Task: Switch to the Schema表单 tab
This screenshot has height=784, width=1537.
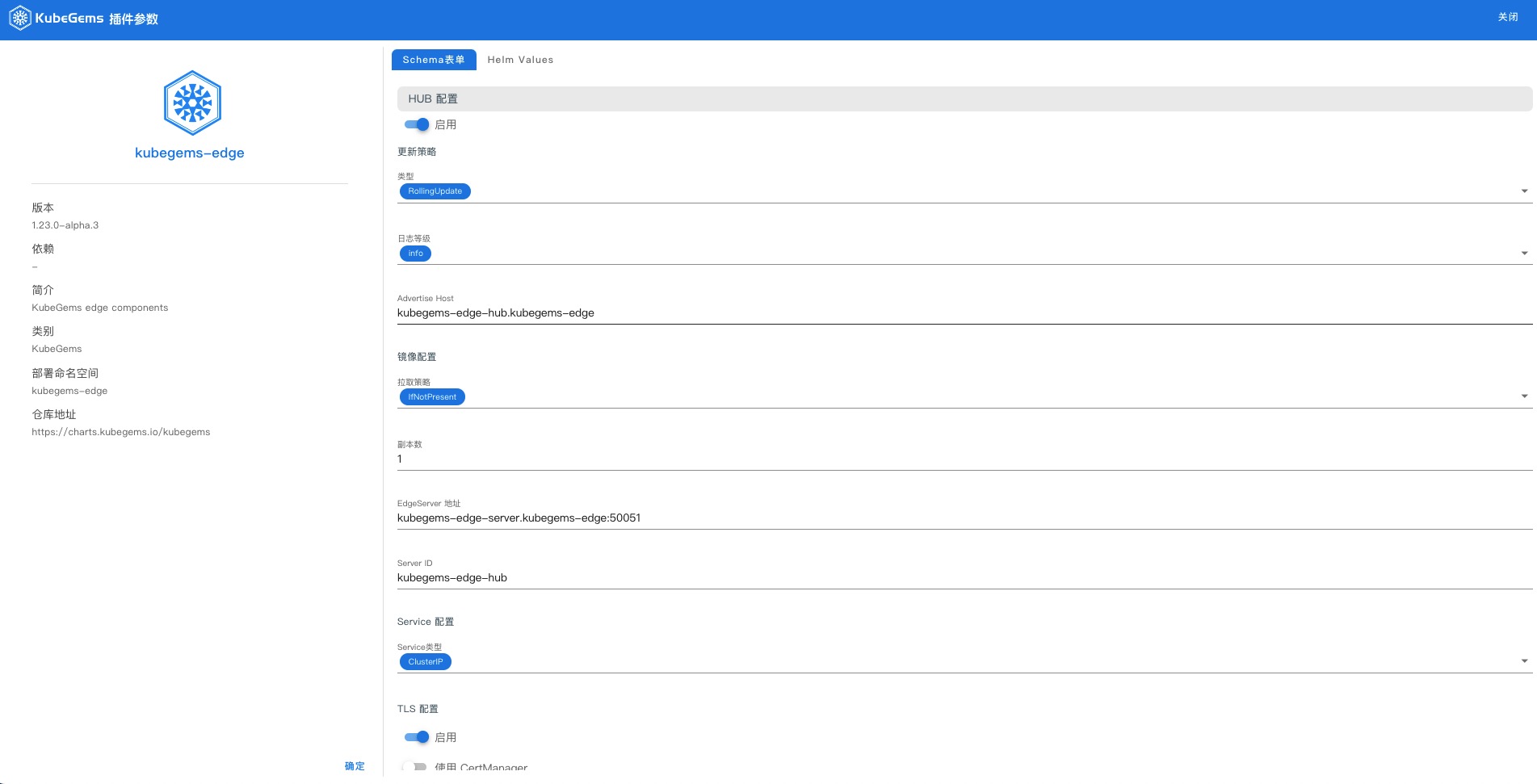Action: tap(434, 60)
